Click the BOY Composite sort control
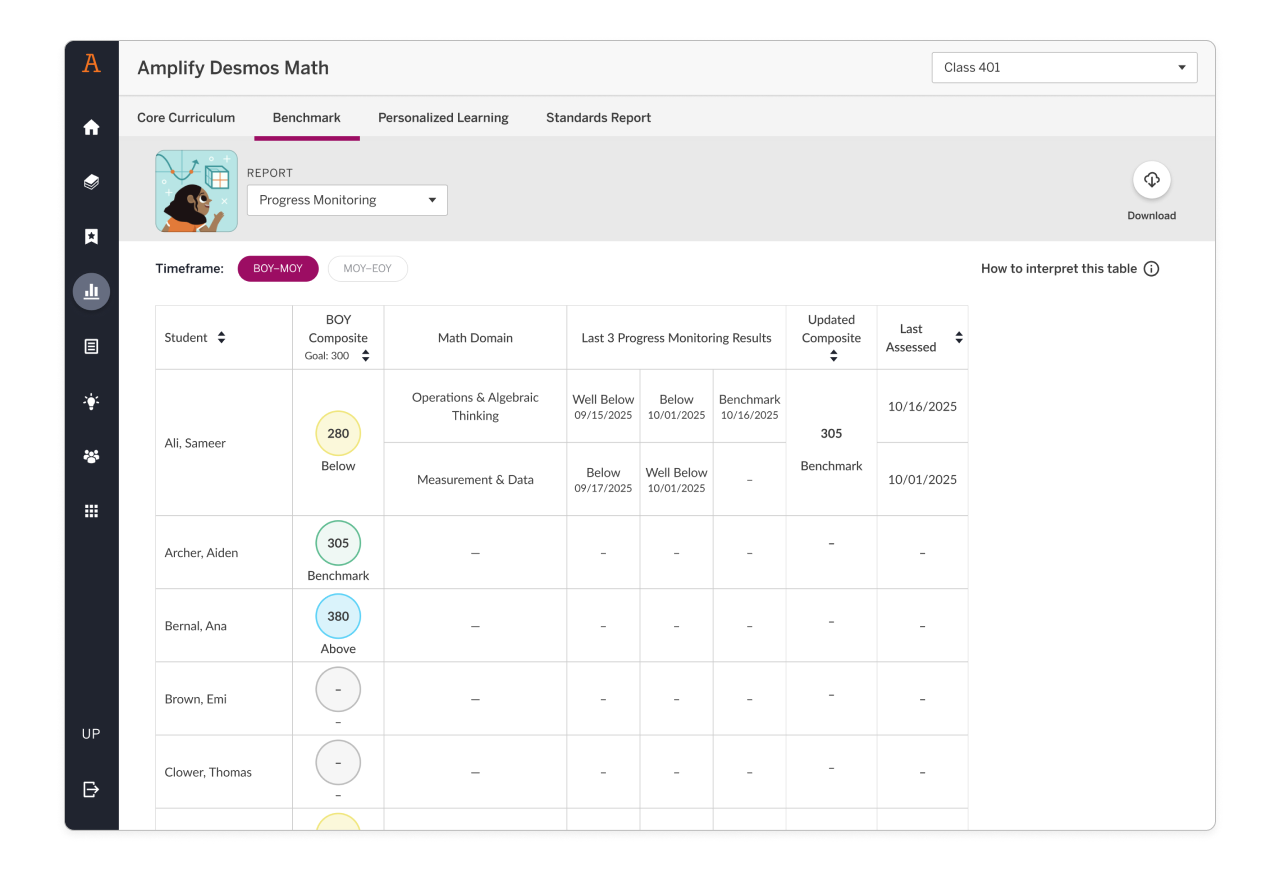1280x875 pixels. tap(365, 354)
